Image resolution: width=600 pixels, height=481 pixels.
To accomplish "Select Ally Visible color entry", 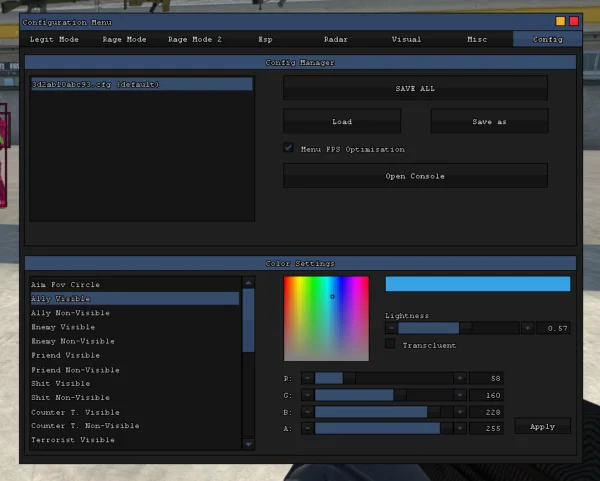I will pos(135,298).
